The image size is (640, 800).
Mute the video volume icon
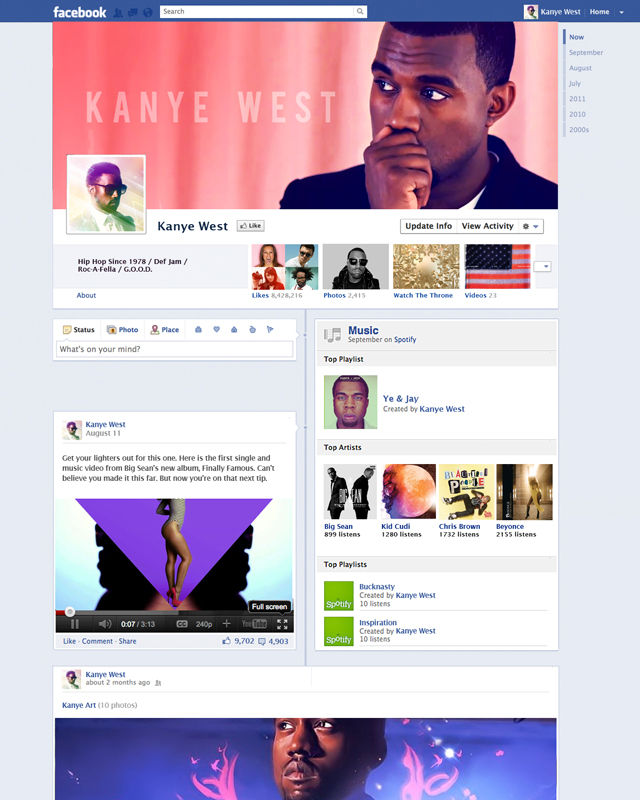click(105, 624)
